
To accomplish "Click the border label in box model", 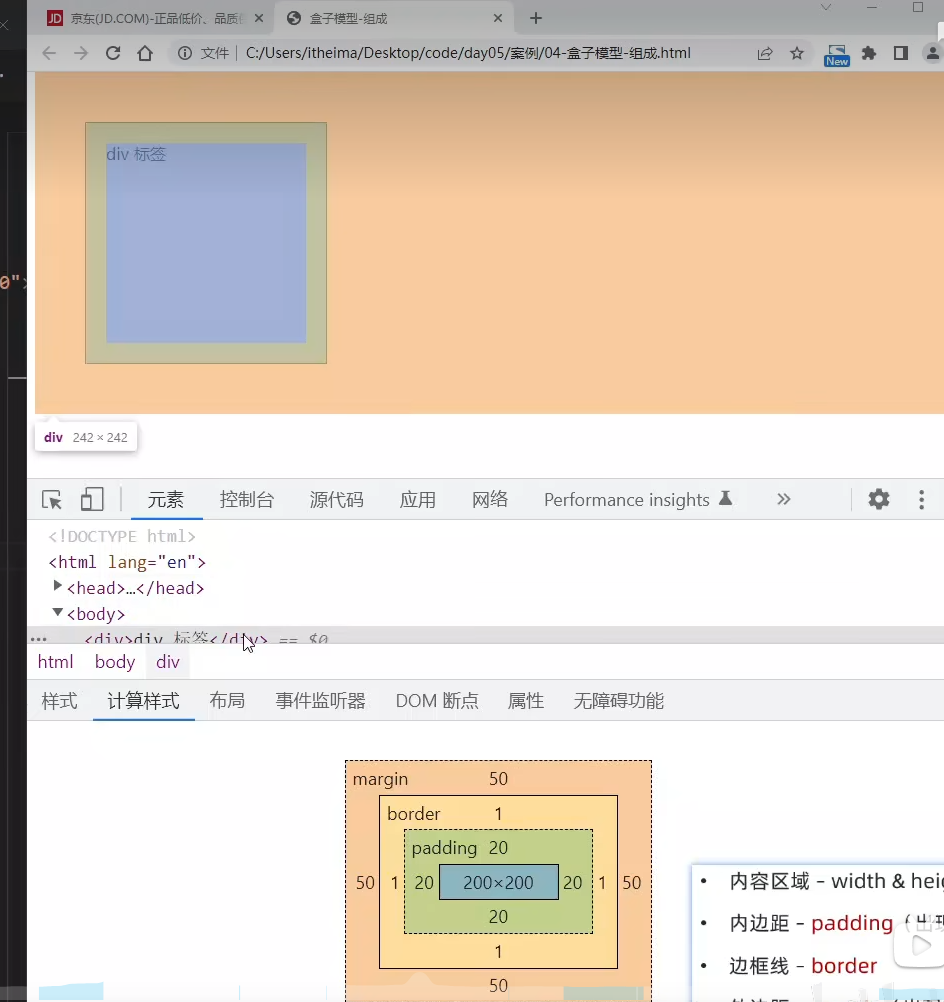I will pyautogui.click(x=414, y=813).
